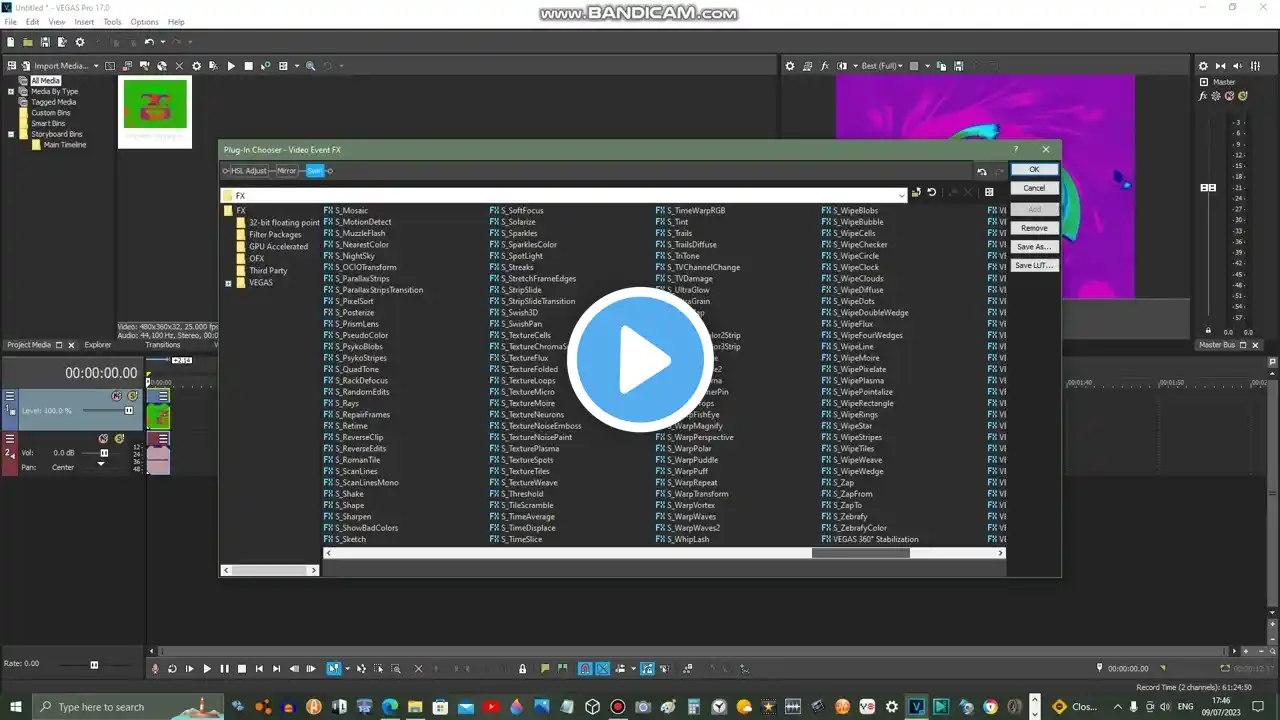
Task: Click the Save project icon in main toolbar
Action: coord(45,42)
